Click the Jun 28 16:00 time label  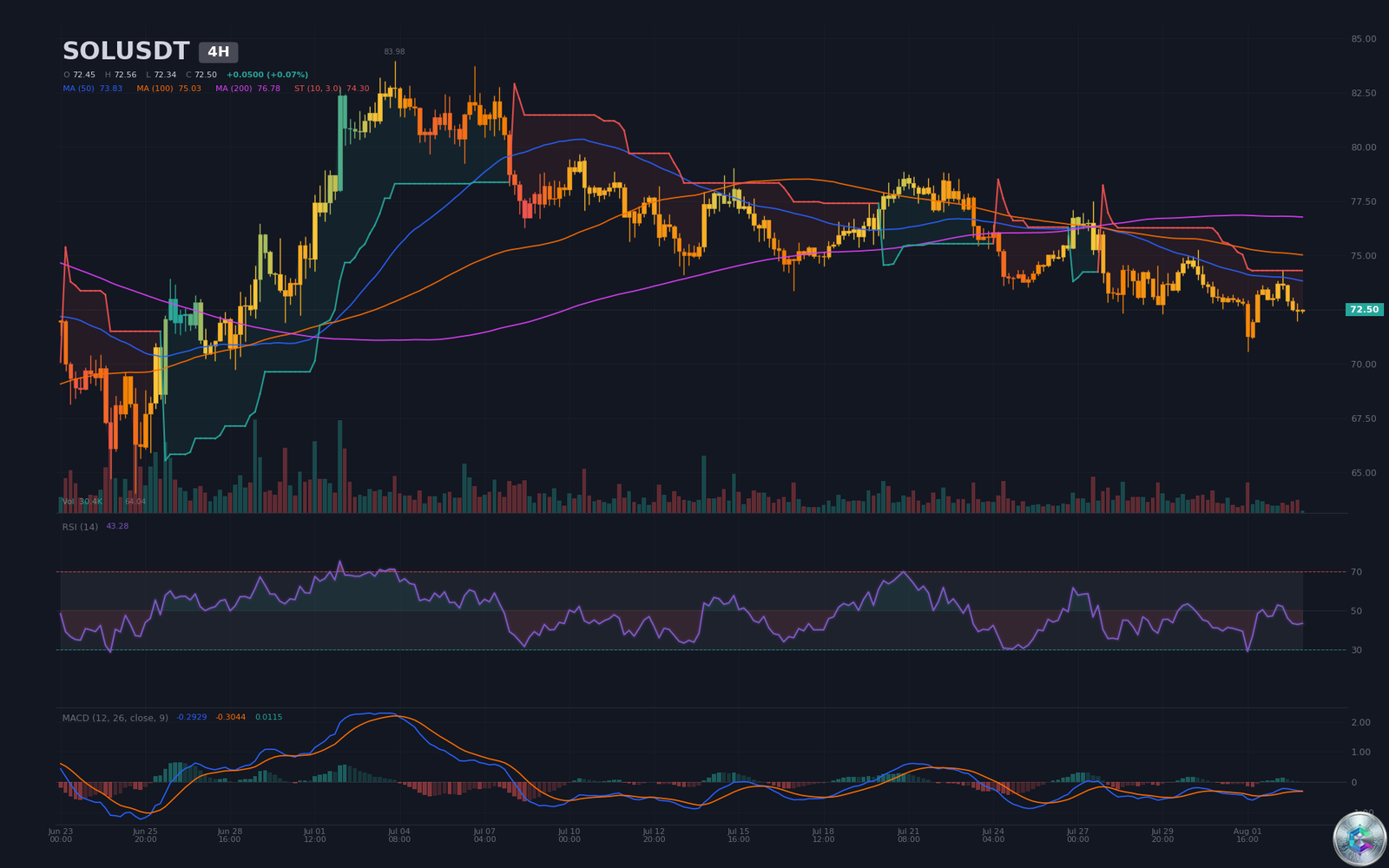(230, 835)
